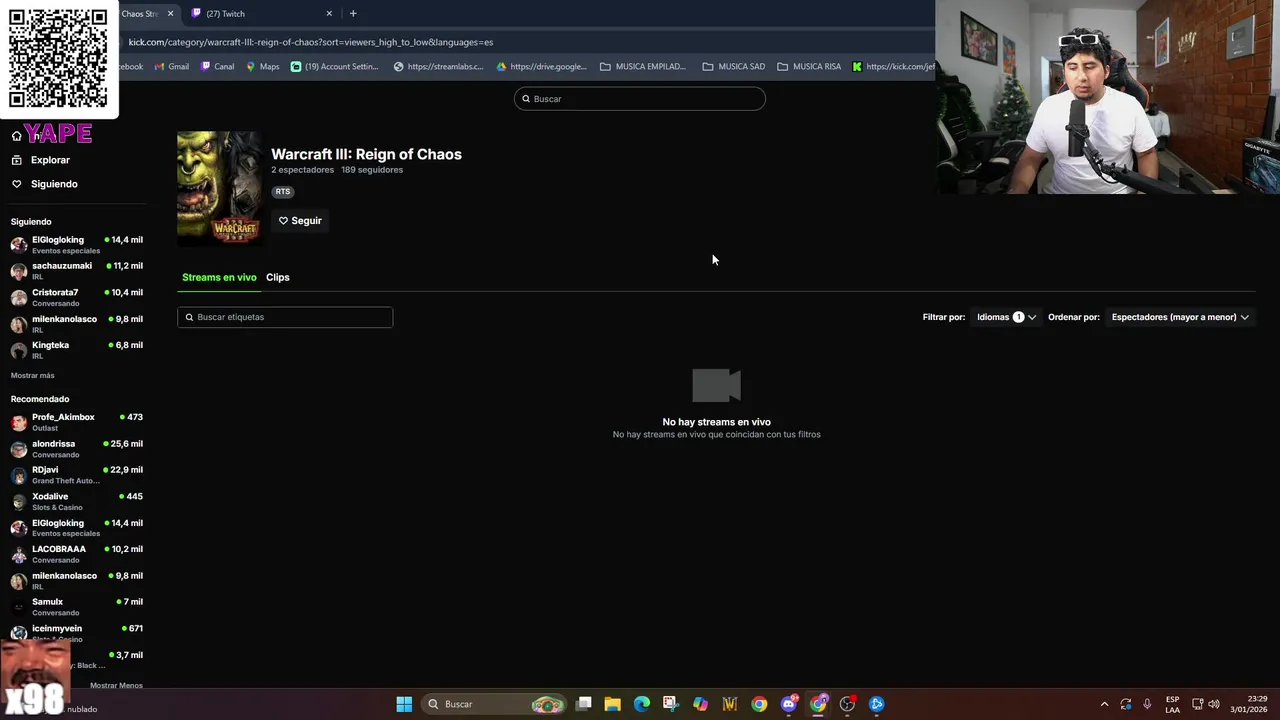Screen dimensions: 1280x720
Task: Click the Warcraft III cover thumbnail
Action: coord(219,188)
